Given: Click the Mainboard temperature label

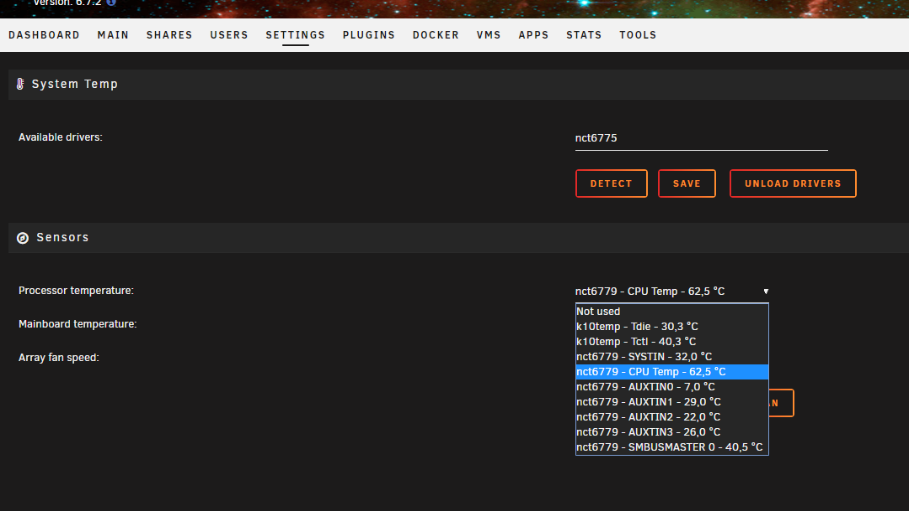Looking at the screenshot, I should coord(78,324).
